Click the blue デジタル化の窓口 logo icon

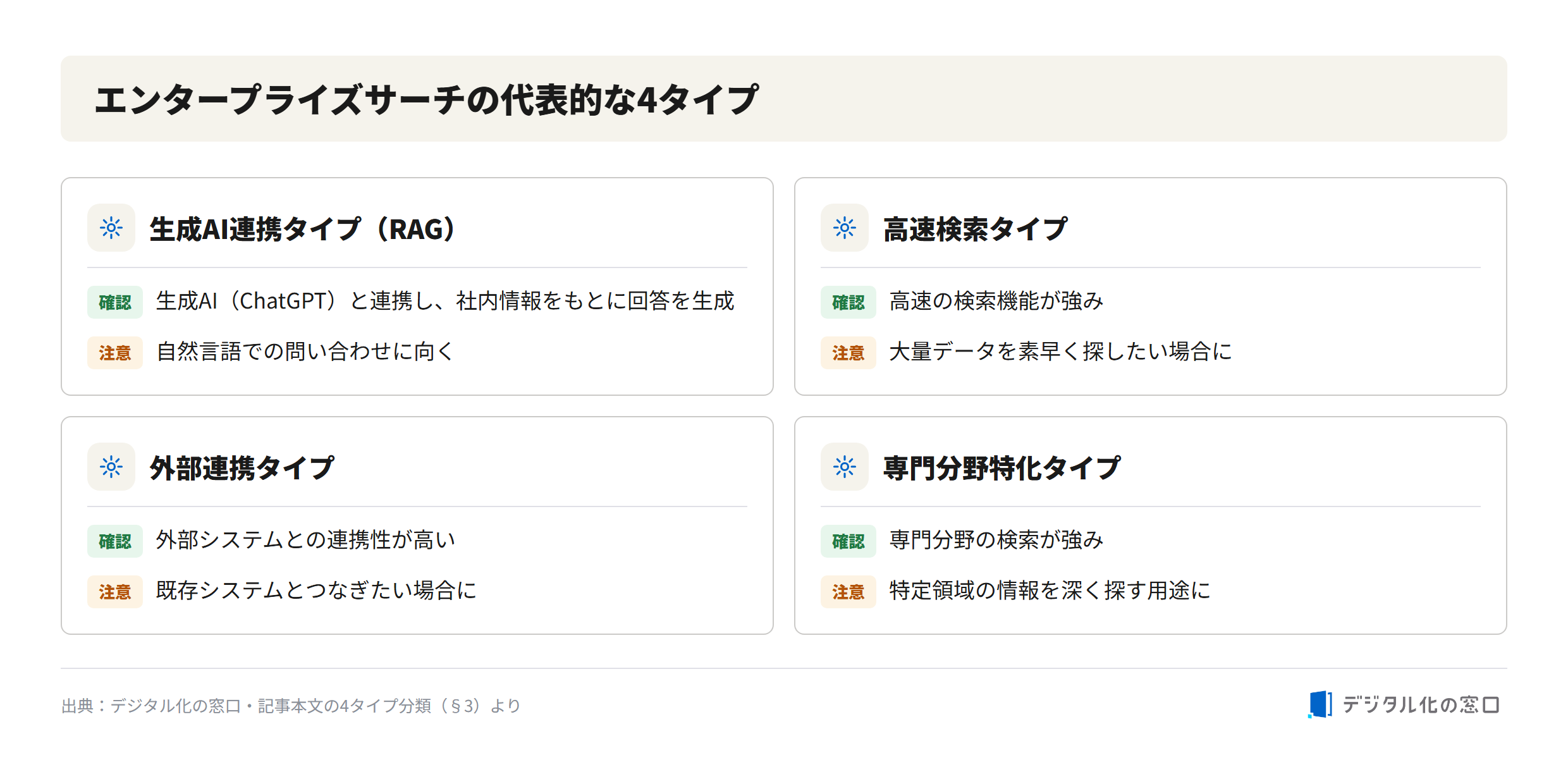(1320, 704)
